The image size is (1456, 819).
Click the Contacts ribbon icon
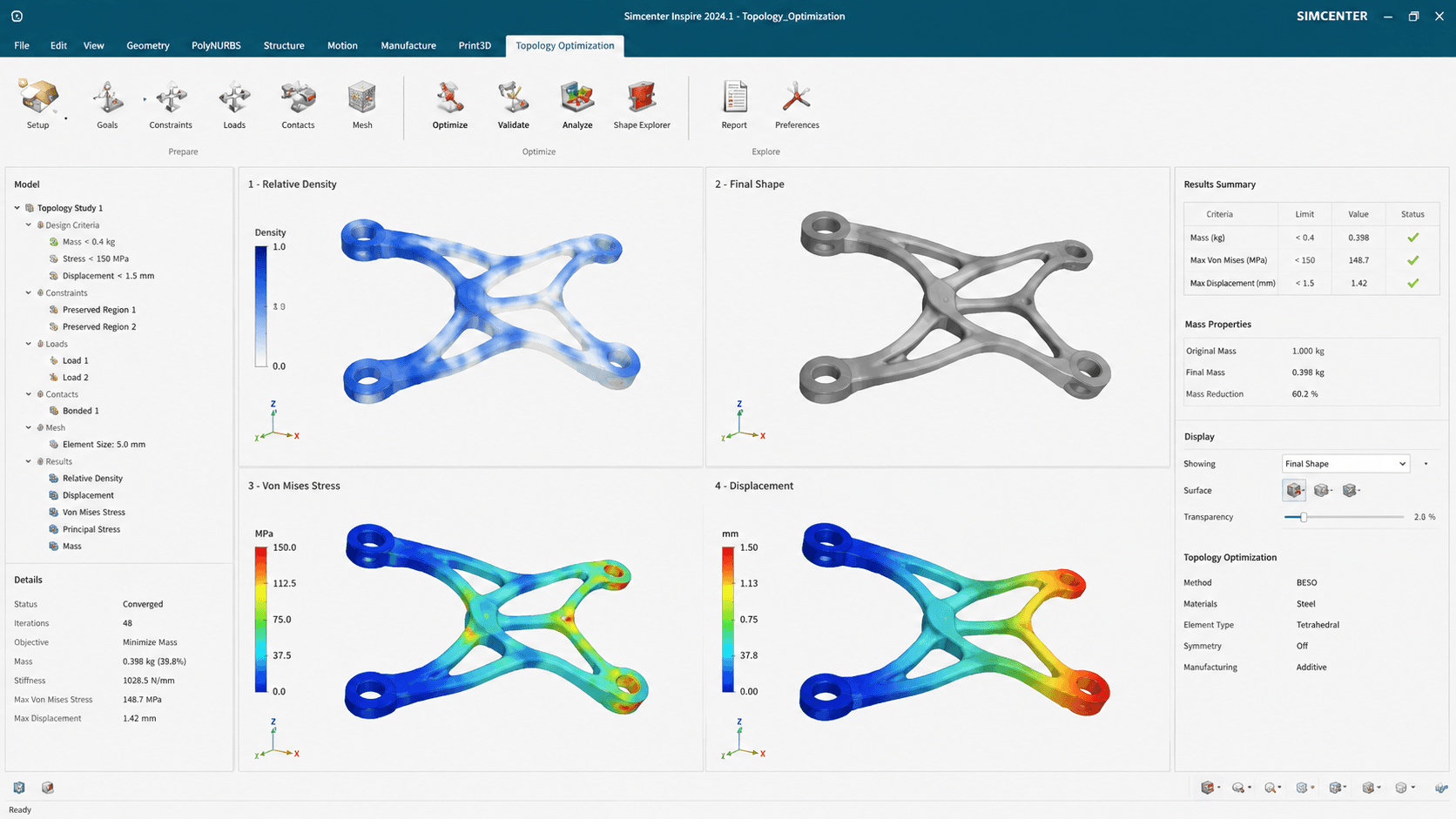pyautogui.click(x=298, y=104)
